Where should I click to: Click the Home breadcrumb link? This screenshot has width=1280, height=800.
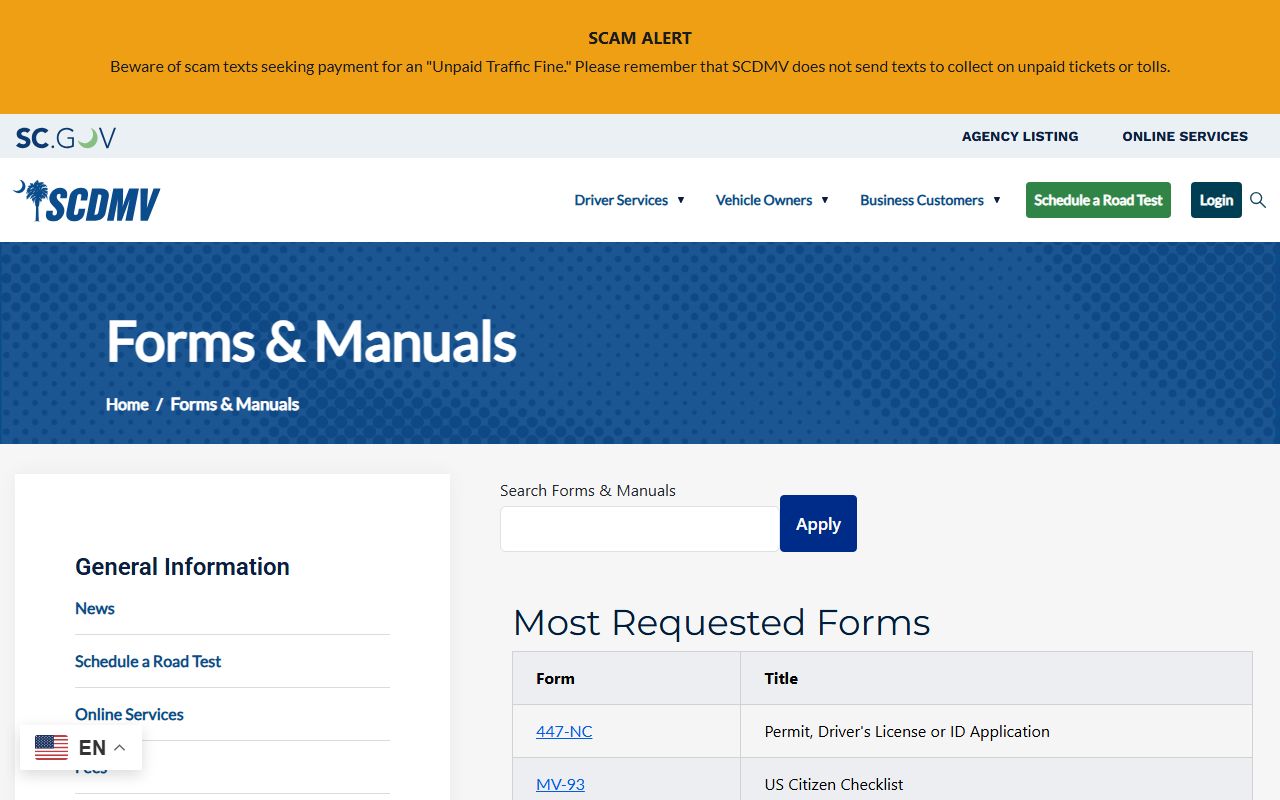tap(127, 404)
